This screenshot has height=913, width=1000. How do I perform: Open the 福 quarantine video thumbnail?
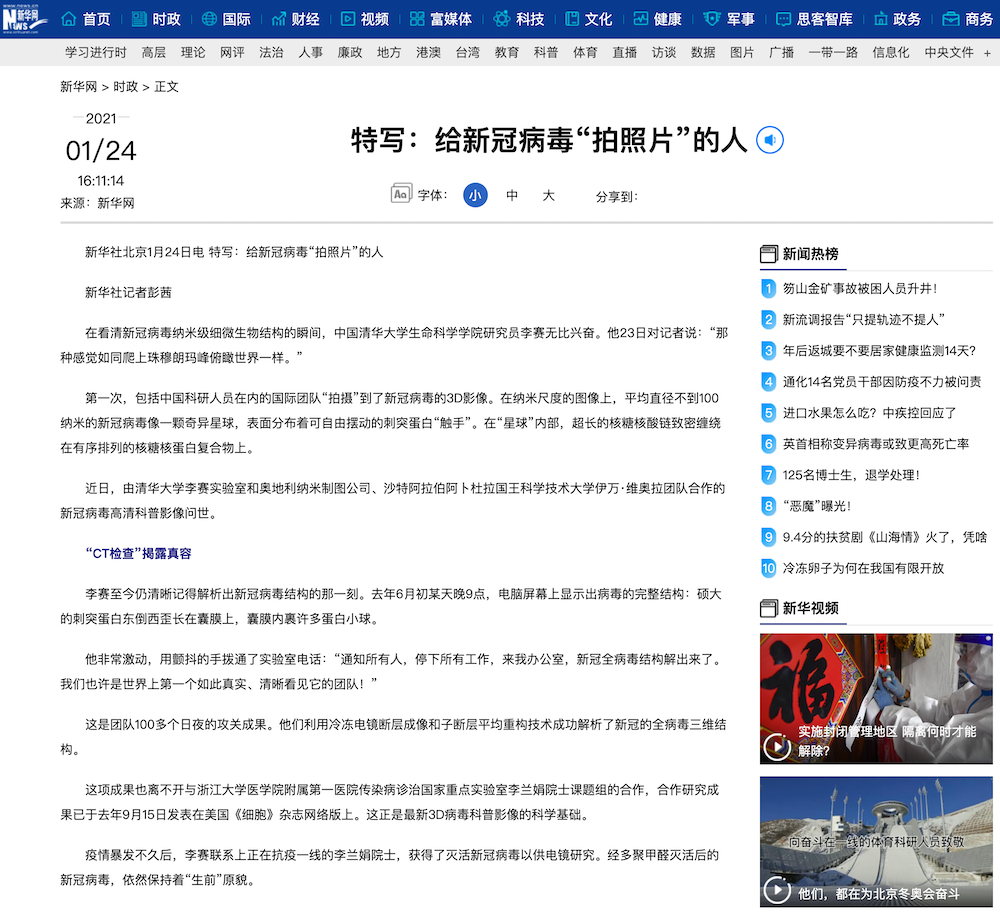coord(876,699)
